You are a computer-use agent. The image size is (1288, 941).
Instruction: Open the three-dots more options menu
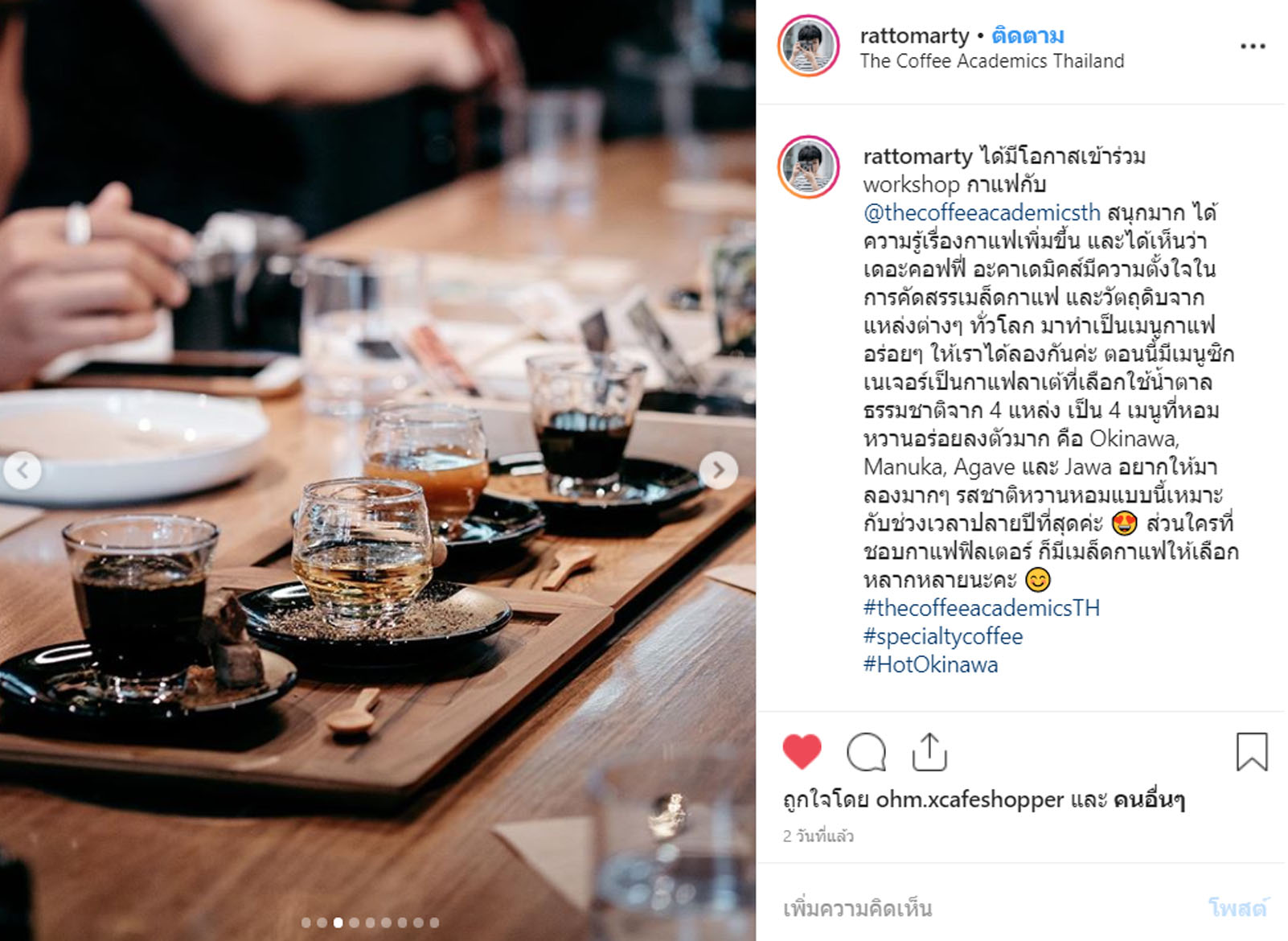click(1253, 47)
